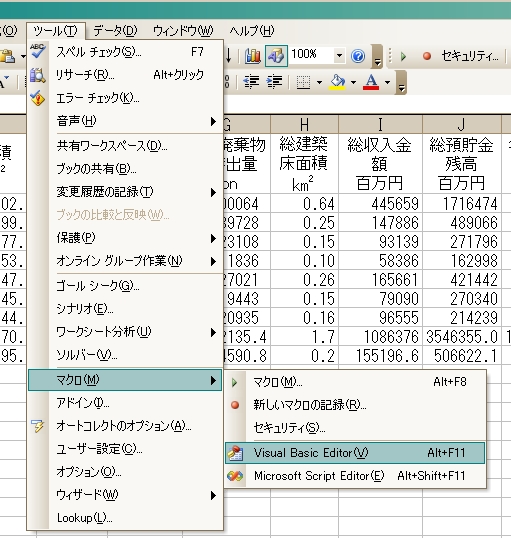Expand ウィザード(W) submenu
511x538 pixels.
point(125,495)
